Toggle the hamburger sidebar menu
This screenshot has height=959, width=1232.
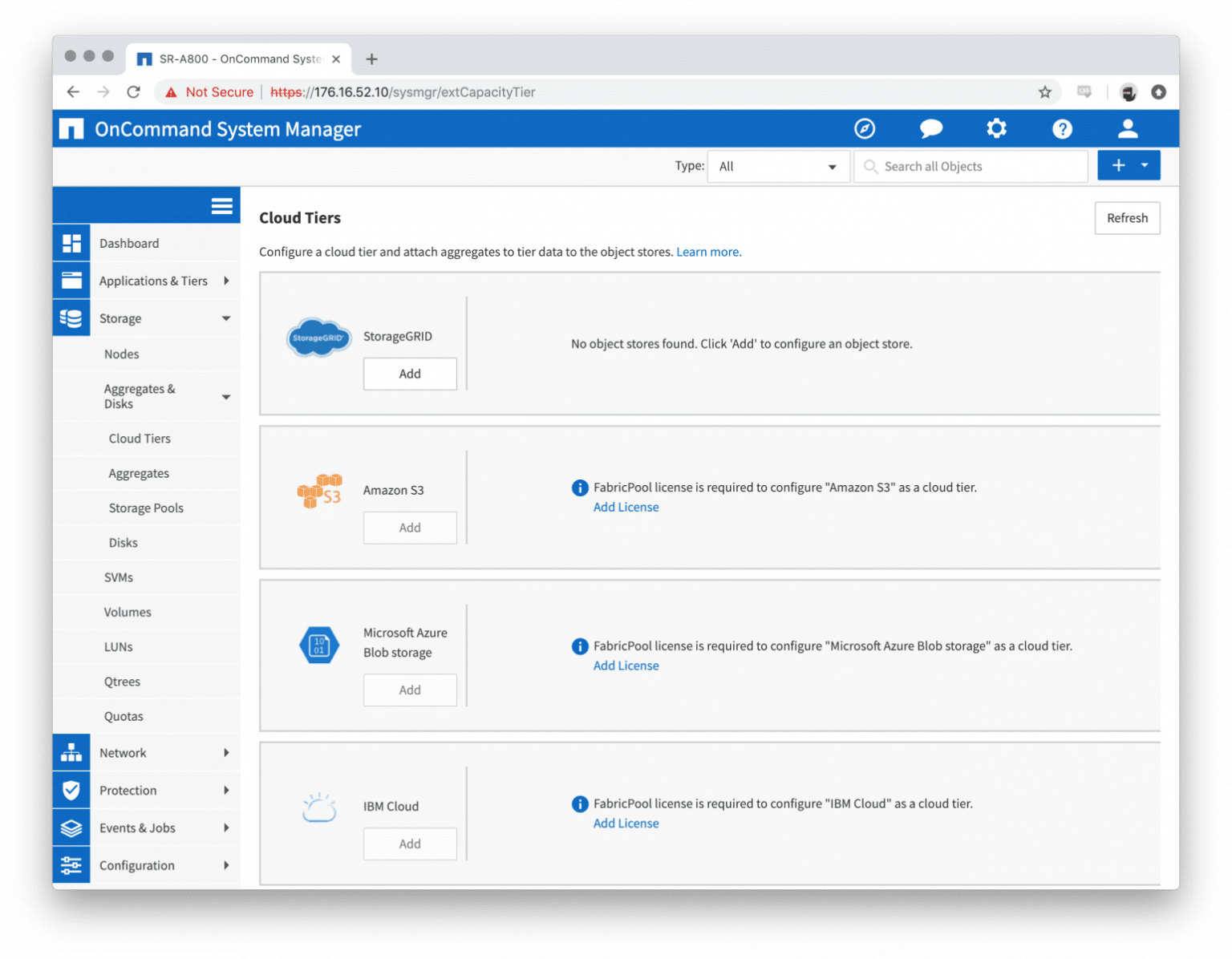click(222, 206)
